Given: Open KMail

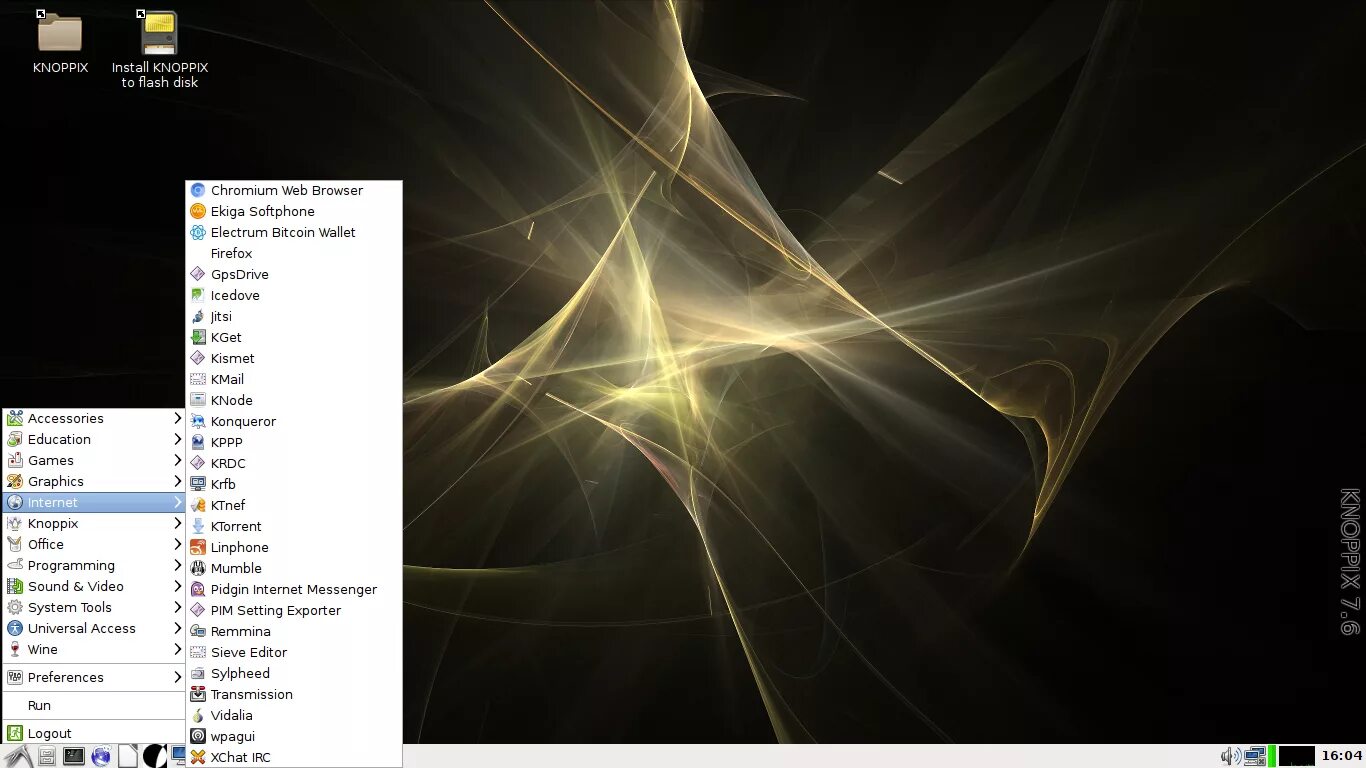Looking at the screenshot, I should pos(294,379).
